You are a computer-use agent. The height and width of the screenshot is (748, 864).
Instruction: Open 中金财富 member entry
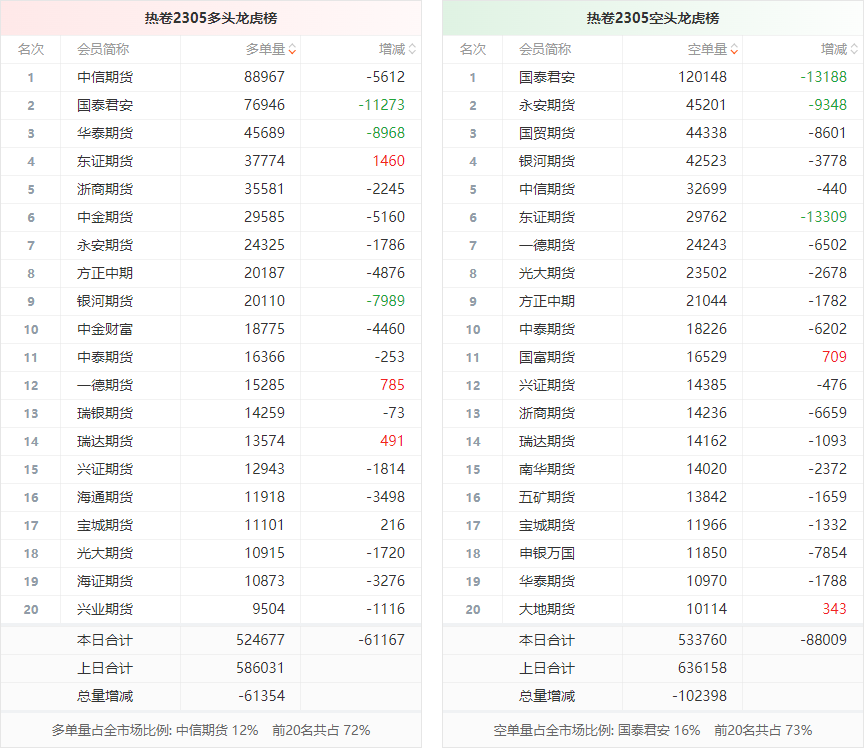[105, 329]
